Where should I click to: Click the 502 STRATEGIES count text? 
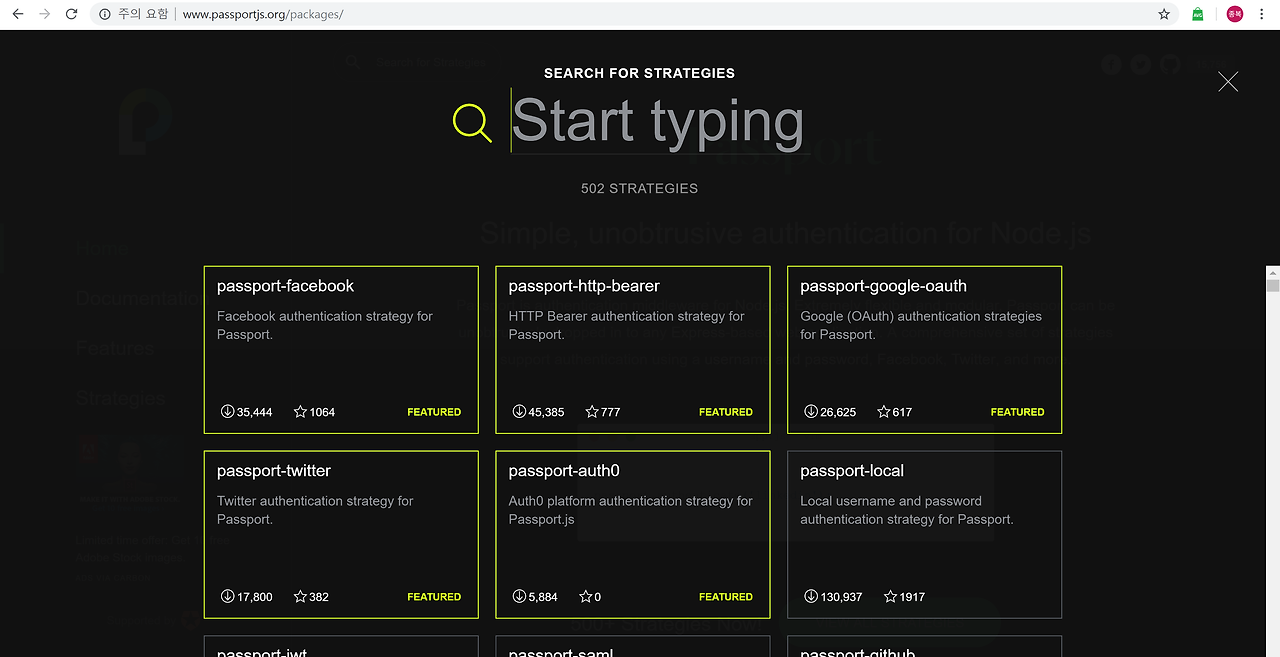(640, 188)
